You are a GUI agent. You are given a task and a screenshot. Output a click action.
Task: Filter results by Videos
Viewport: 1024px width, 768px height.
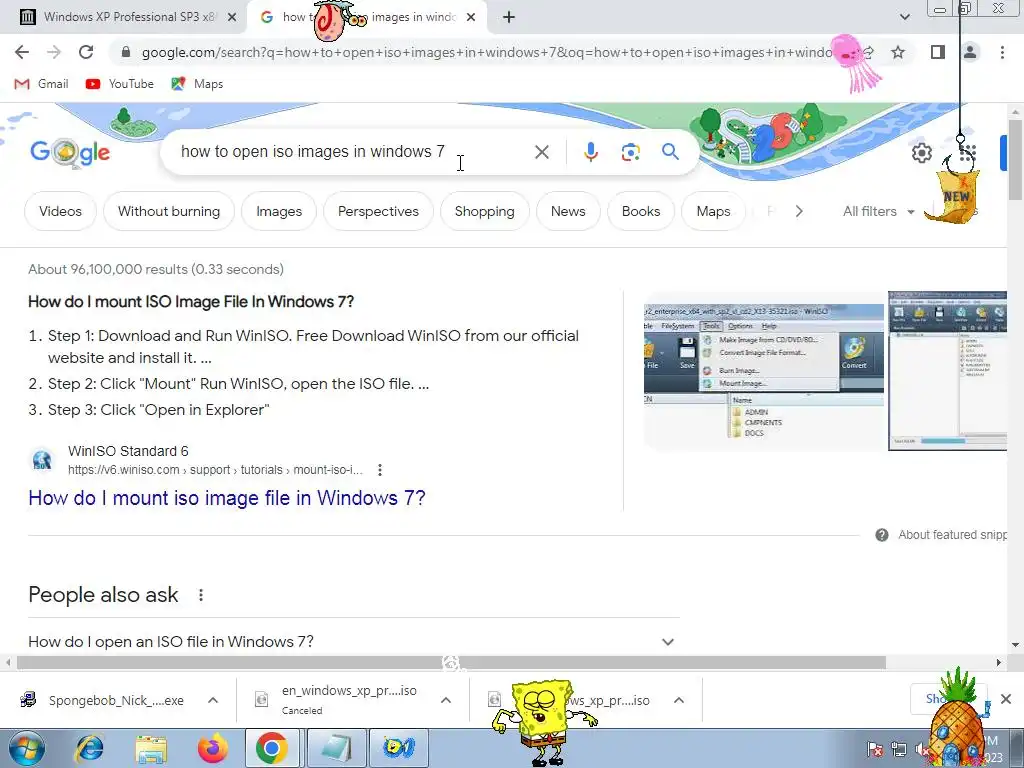[60, 212]
